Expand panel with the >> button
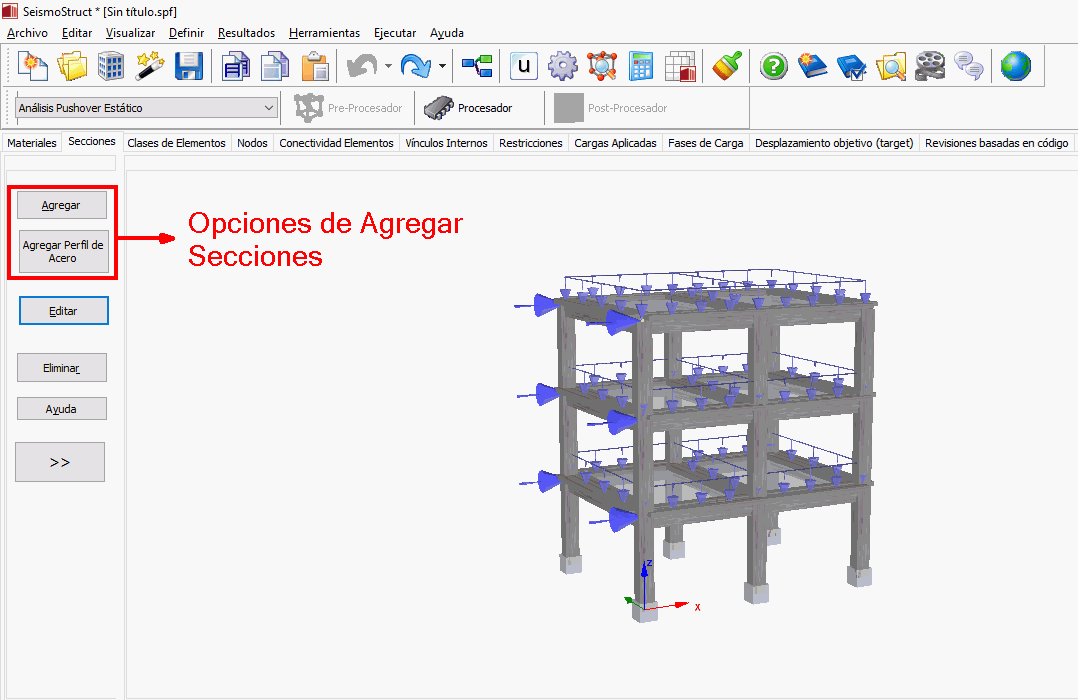Image resolution: width=1078 pixels, height=700 pixels. coord(60,462)
